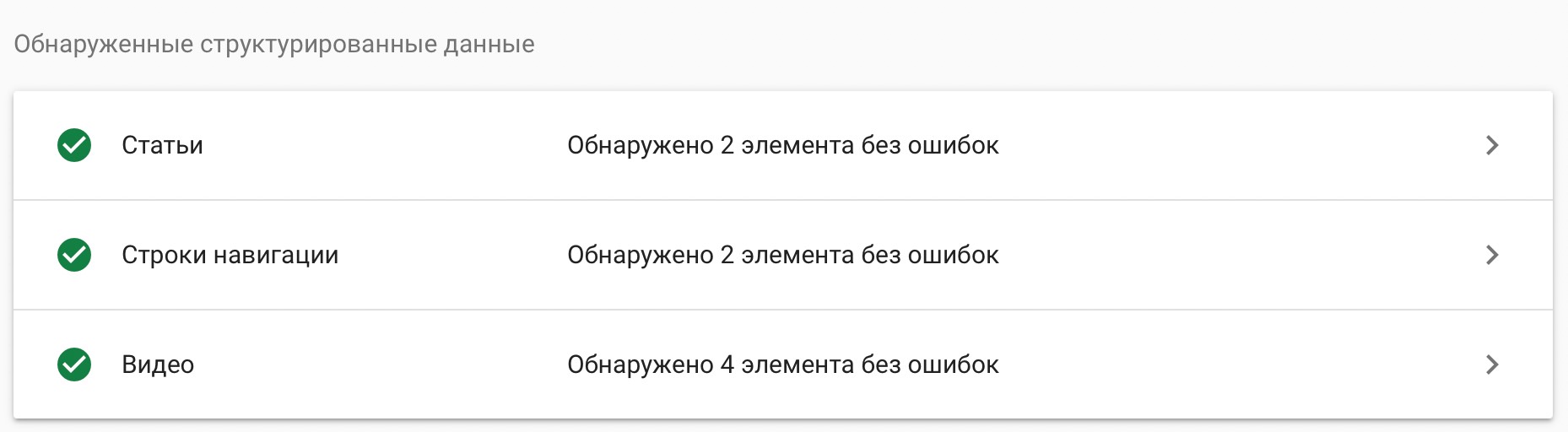Click the Статьи status 'Обнаружено 2 элемента без ошибок'

[783, 145]
